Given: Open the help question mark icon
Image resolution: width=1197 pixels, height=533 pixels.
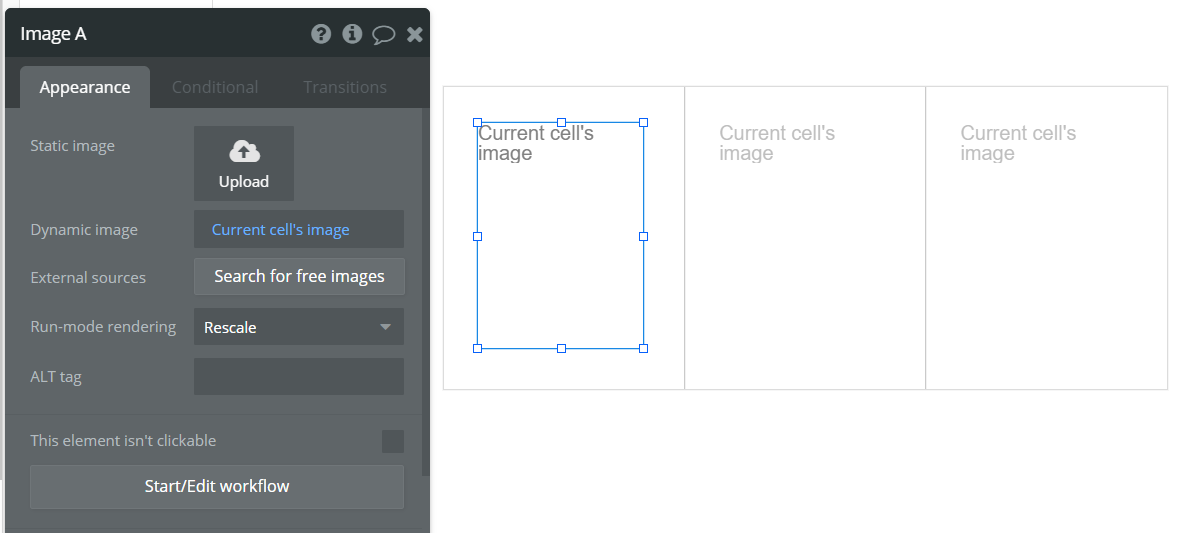Looking at the screenshot, I should point(321,34).
